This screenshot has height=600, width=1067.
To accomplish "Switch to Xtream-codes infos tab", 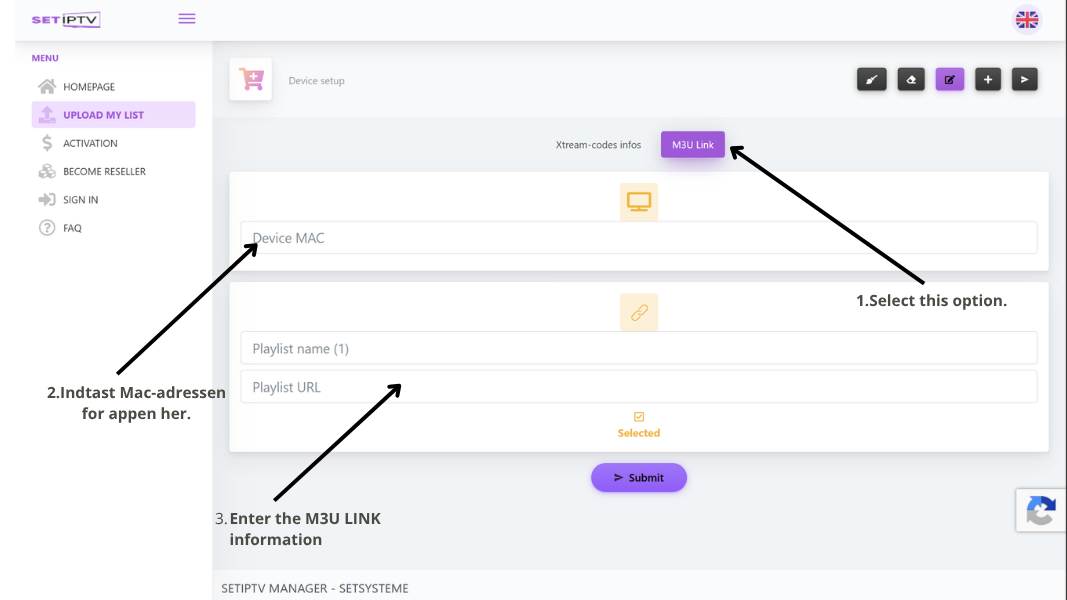I will [x=598, y=145].
